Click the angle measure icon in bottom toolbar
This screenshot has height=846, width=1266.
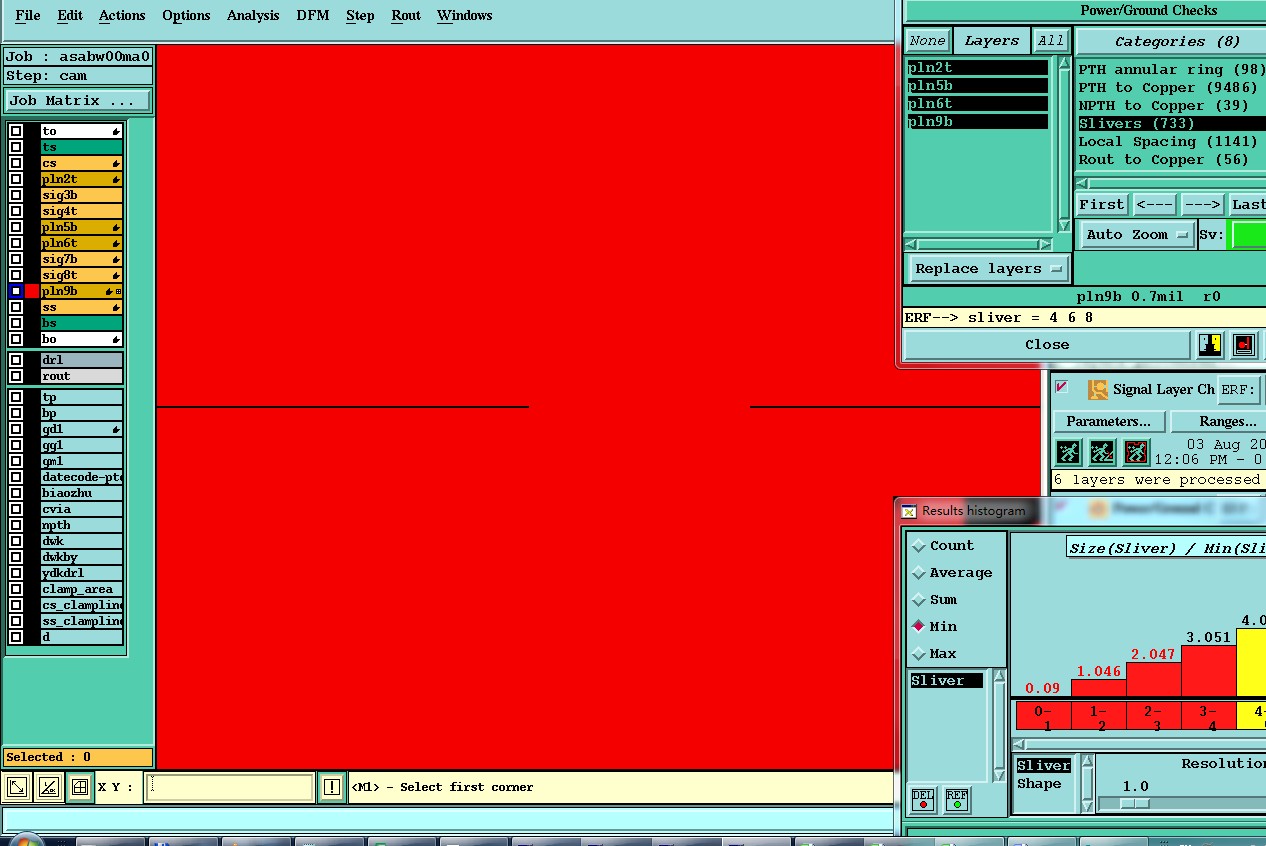click(x=48, y=787)
